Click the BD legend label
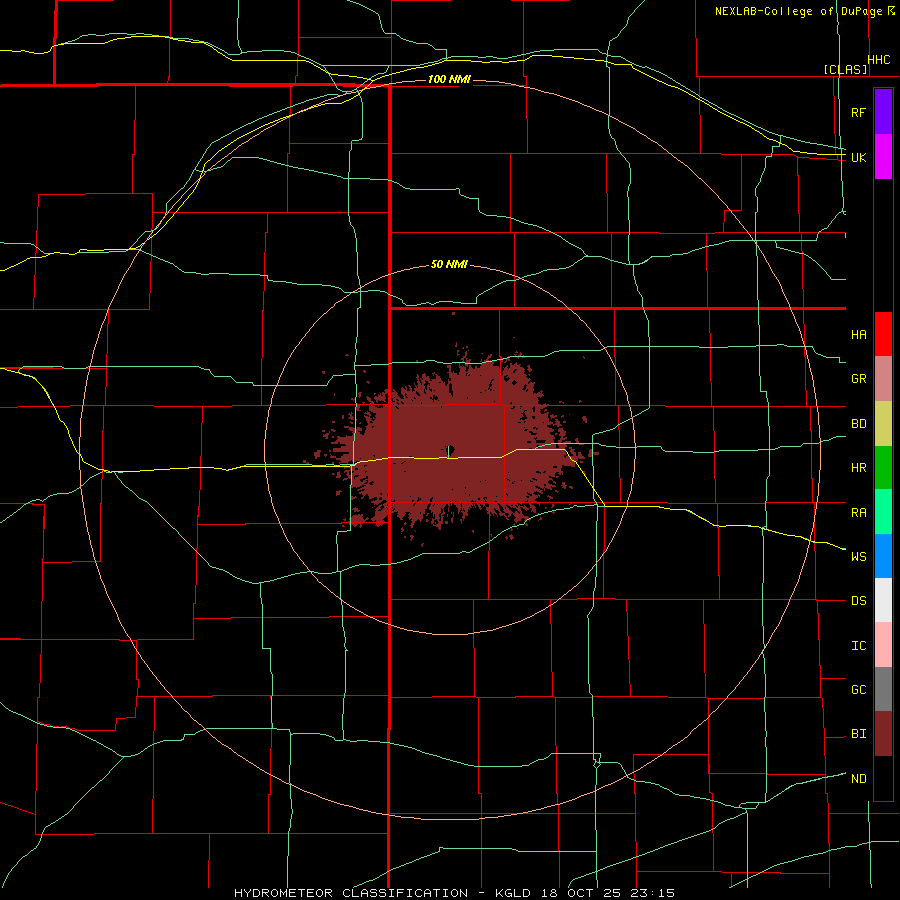 (858, 424)
